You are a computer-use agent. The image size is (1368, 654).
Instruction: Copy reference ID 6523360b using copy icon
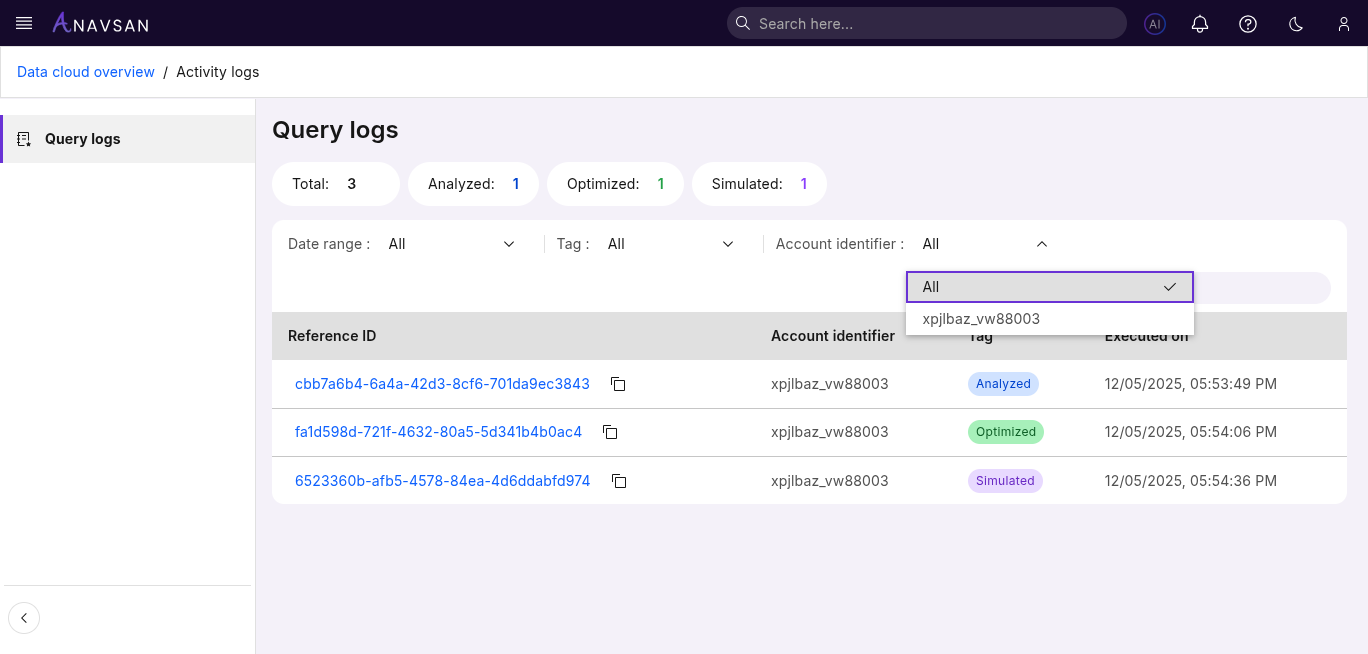(619, 481)
